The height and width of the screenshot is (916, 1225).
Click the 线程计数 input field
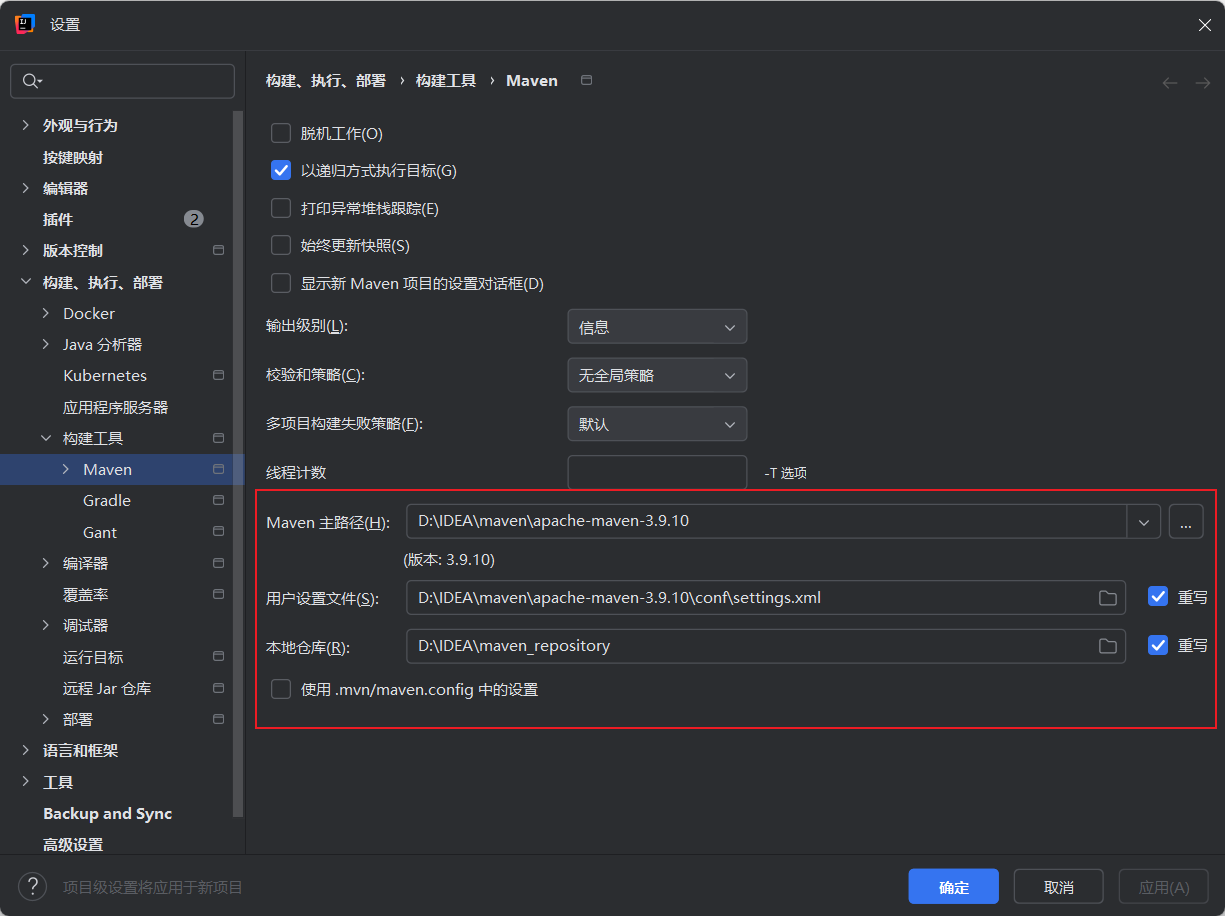(657, 472)
